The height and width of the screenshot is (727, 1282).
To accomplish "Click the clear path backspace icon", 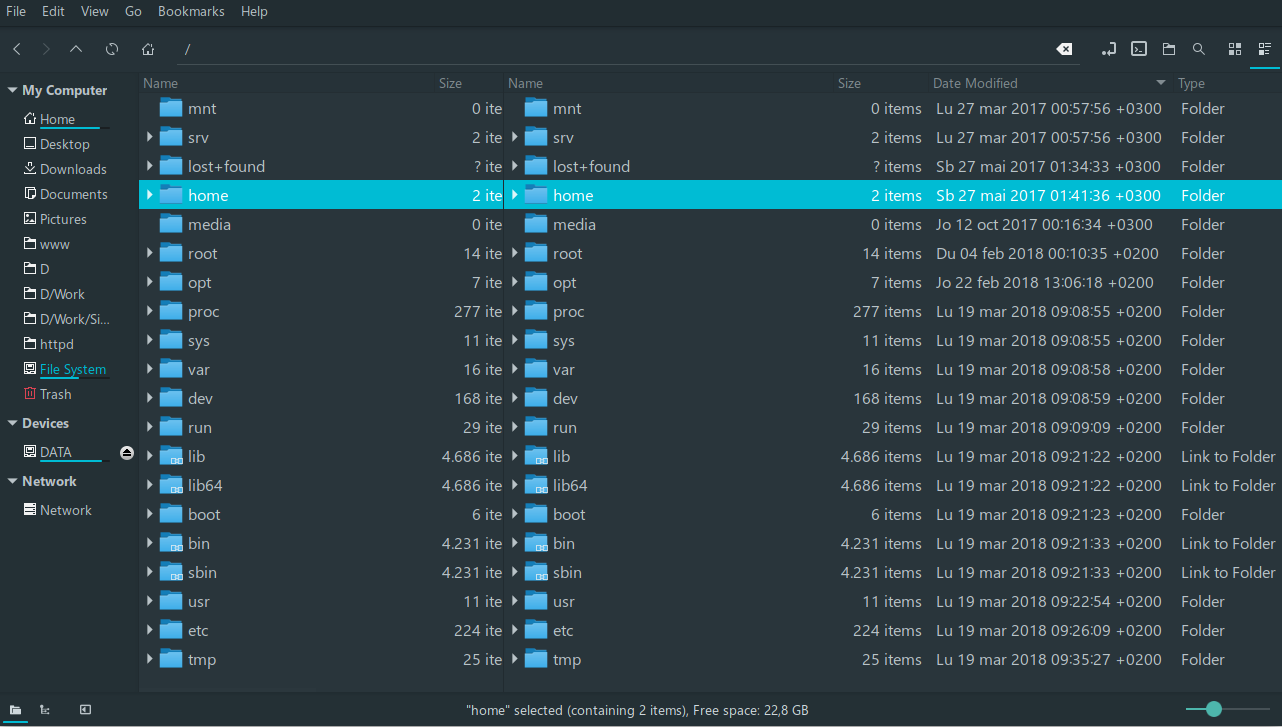I will (x=1064, y=48).
